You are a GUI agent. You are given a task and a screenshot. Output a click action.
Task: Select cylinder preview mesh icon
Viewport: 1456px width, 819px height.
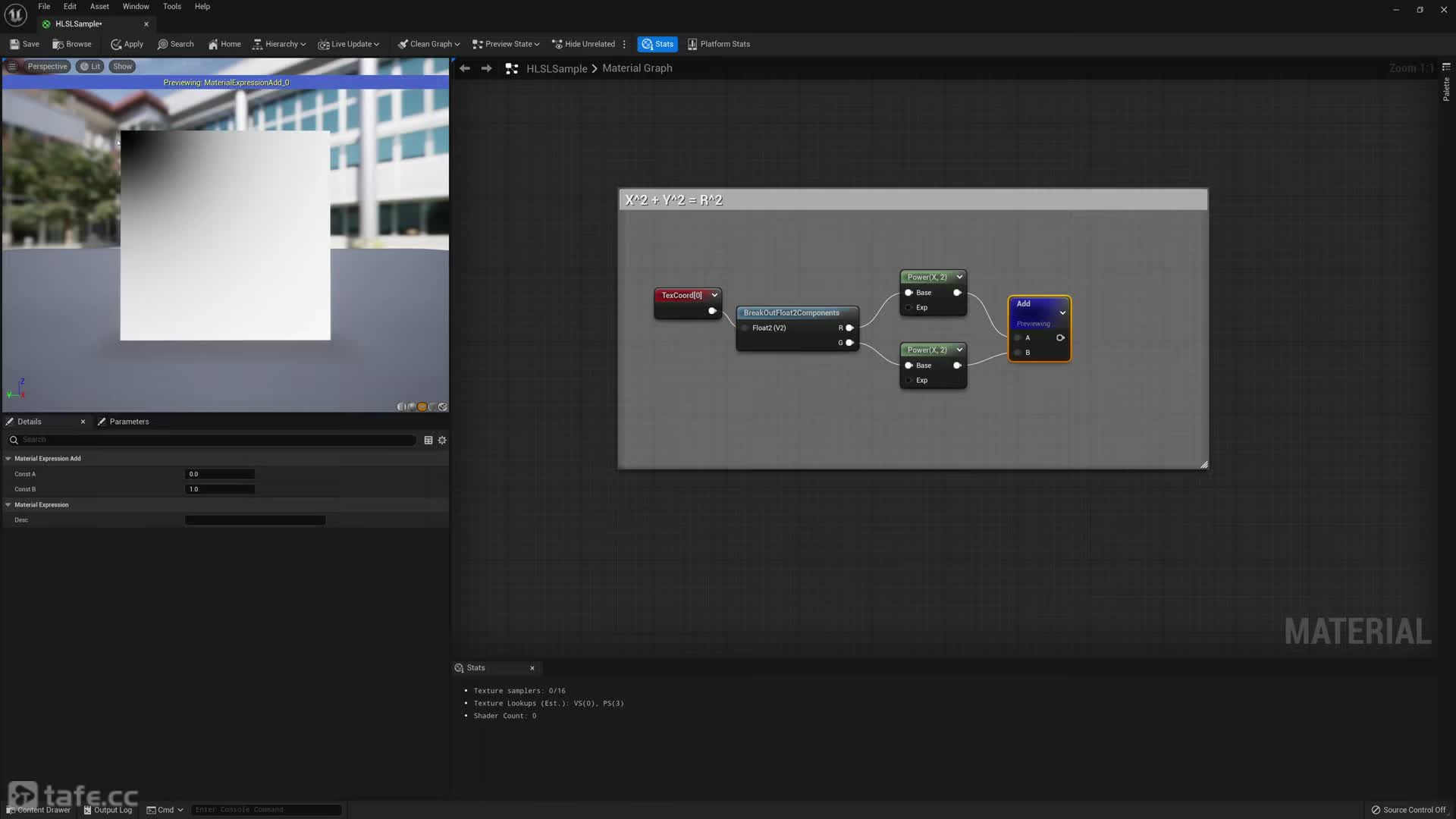click(402, 407)
